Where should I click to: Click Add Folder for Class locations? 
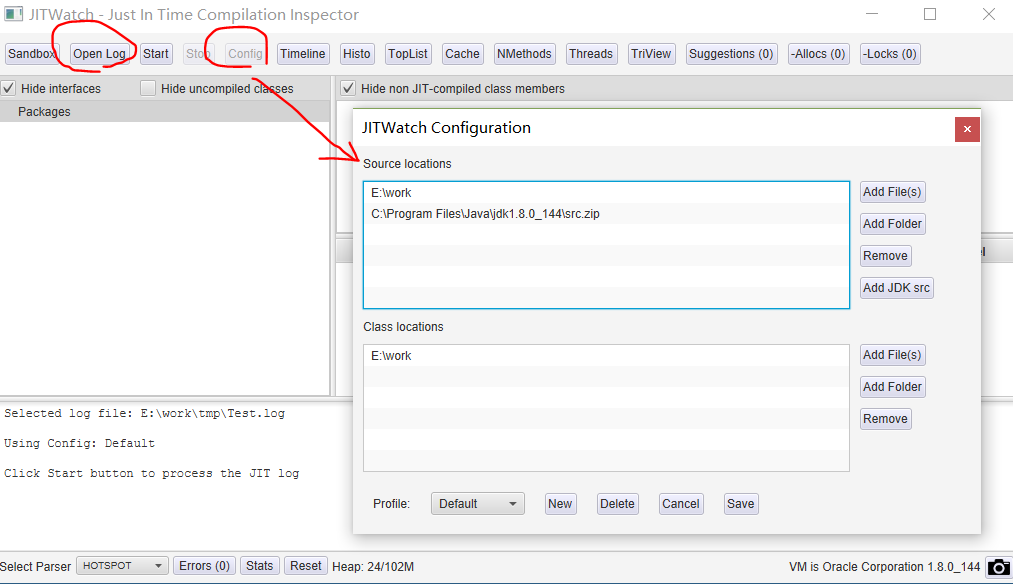[x=892, y=386]
